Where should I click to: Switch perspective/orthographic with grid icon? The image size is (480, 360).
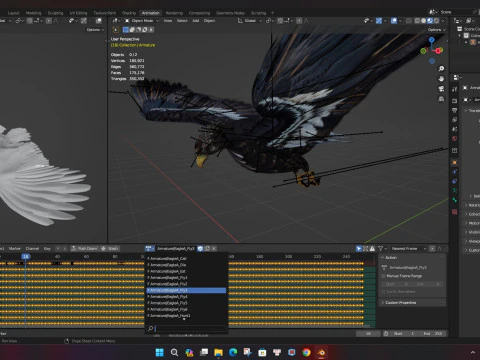(441, 99)
